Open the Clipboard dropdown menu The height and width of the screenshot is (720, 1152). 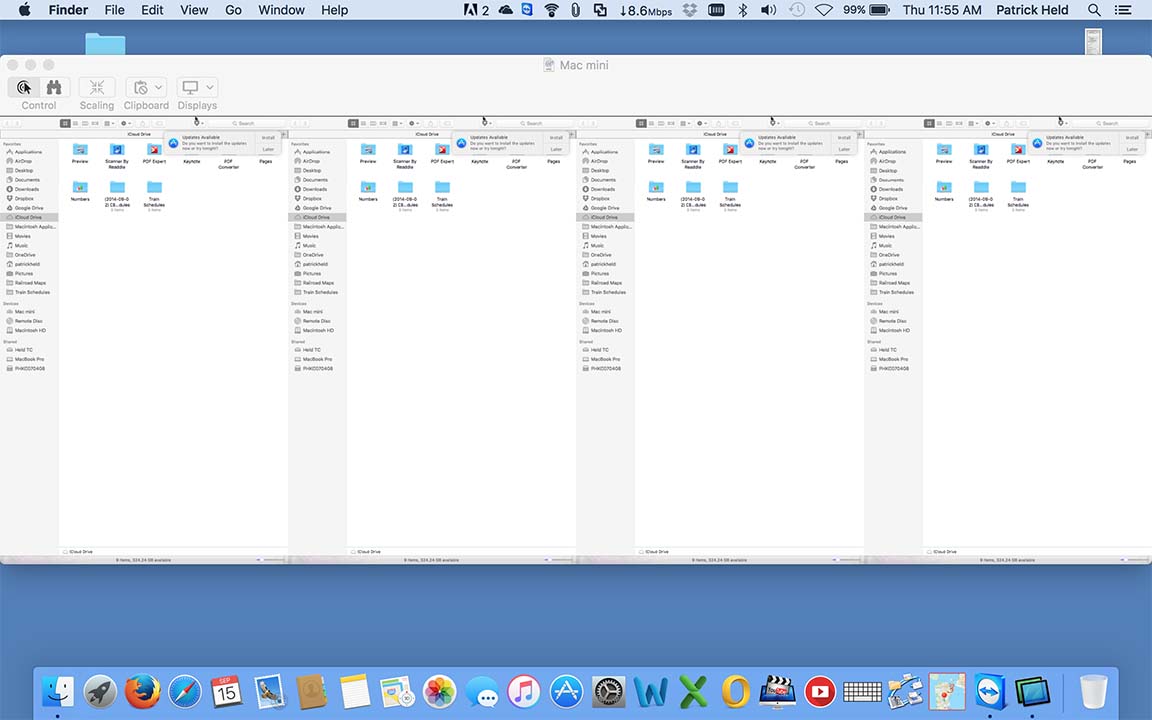tap(147, 88)
